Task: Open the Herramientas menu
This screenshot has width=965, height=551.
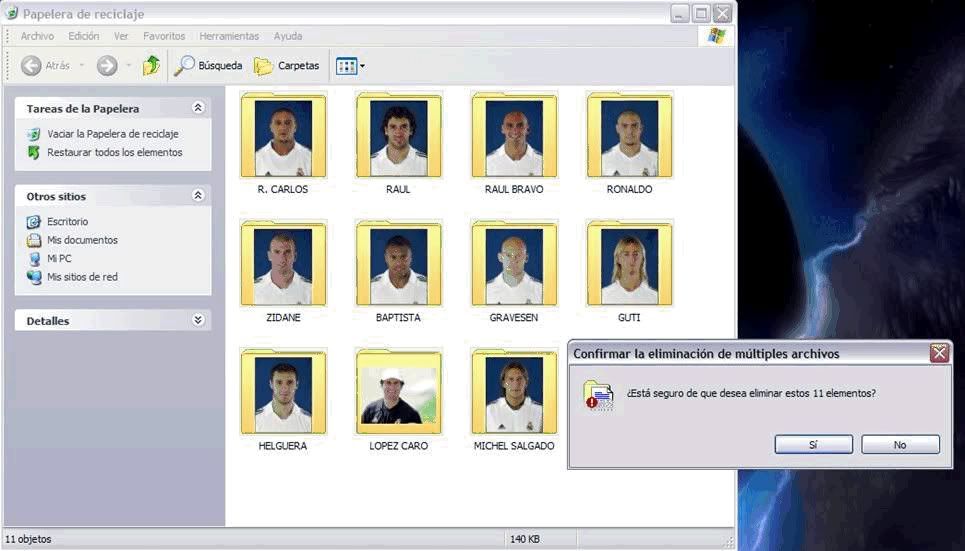Action: coord(229,36)
